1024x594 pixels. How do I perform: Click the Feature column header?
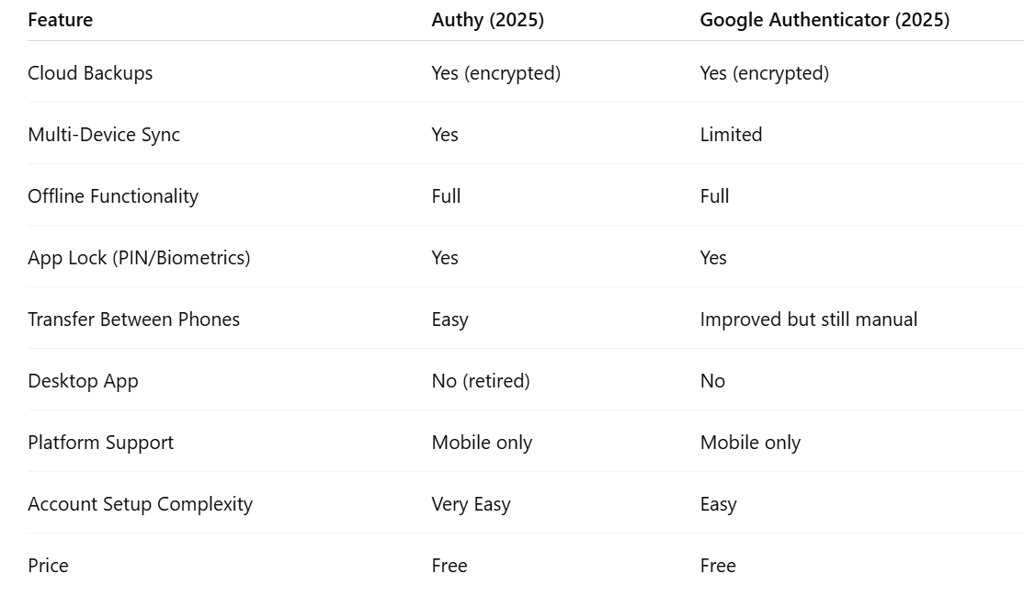[59, 20]
